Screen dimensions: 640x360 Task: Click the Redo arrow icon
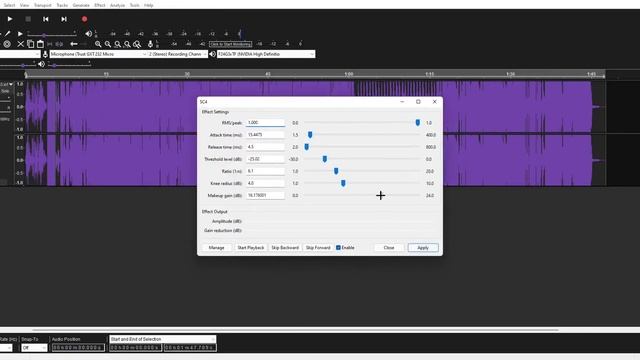tap(83, 44)
